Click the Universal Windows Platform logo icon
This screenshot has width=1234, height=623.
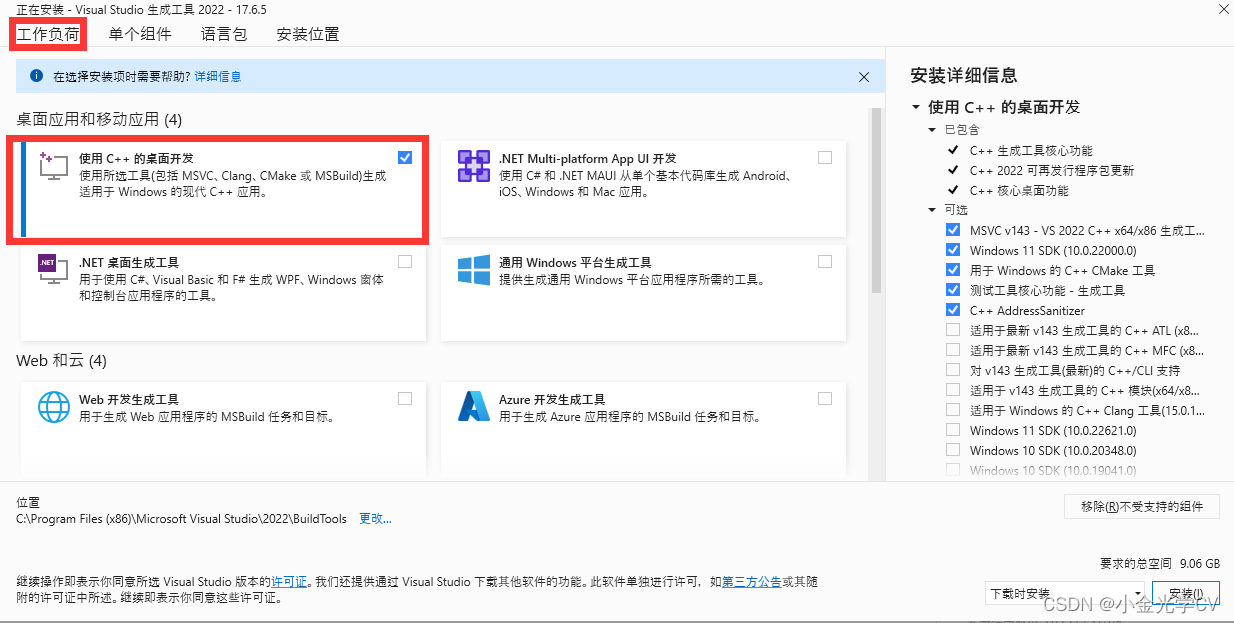click(473, 270)
